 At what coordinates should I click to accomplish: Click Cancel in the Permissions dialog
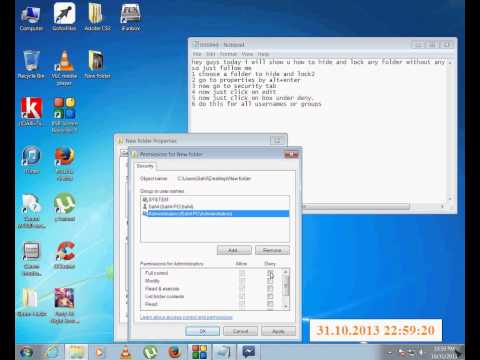[x=240, y=331]
